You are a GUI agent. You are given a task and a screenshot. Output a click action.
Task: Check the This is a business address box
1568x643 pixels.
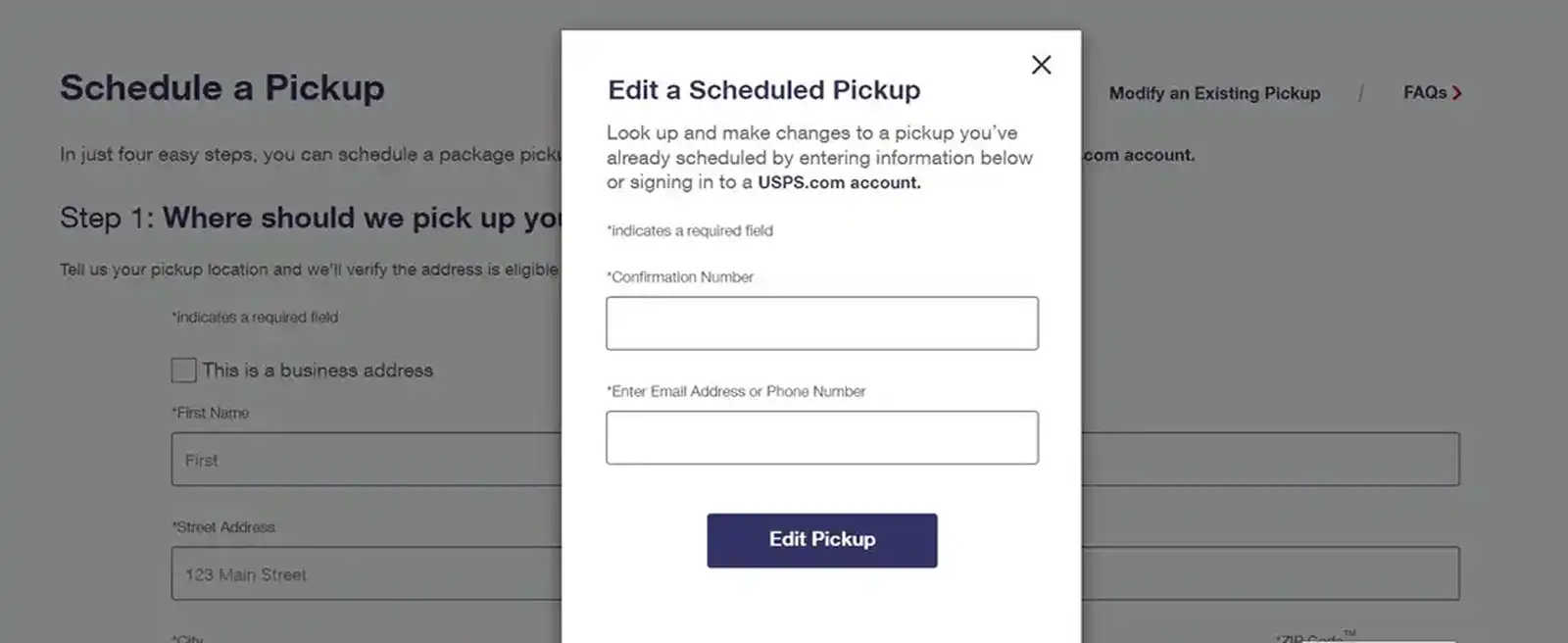click(x=182, y=370)
